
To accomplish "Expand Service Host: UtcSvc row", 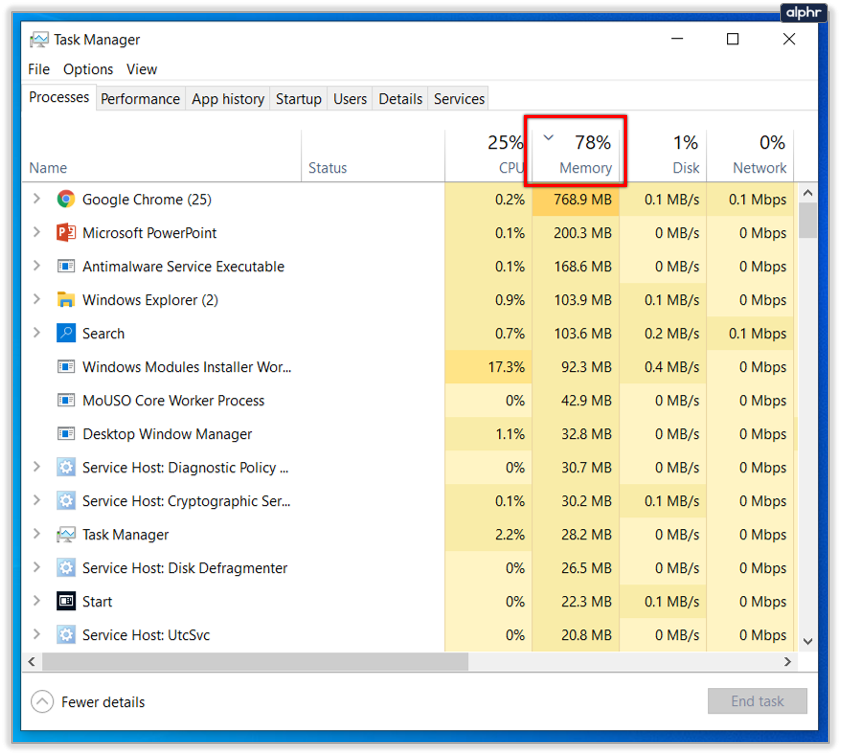I will pyautogui.click(x=36, y=634).
